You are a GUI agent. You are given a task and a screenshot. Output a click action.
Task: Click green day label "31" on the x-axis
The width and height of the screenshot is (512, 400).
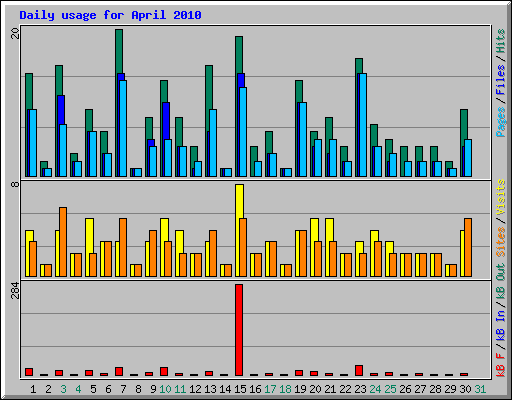pyautogui.click(x=480, y=389)
